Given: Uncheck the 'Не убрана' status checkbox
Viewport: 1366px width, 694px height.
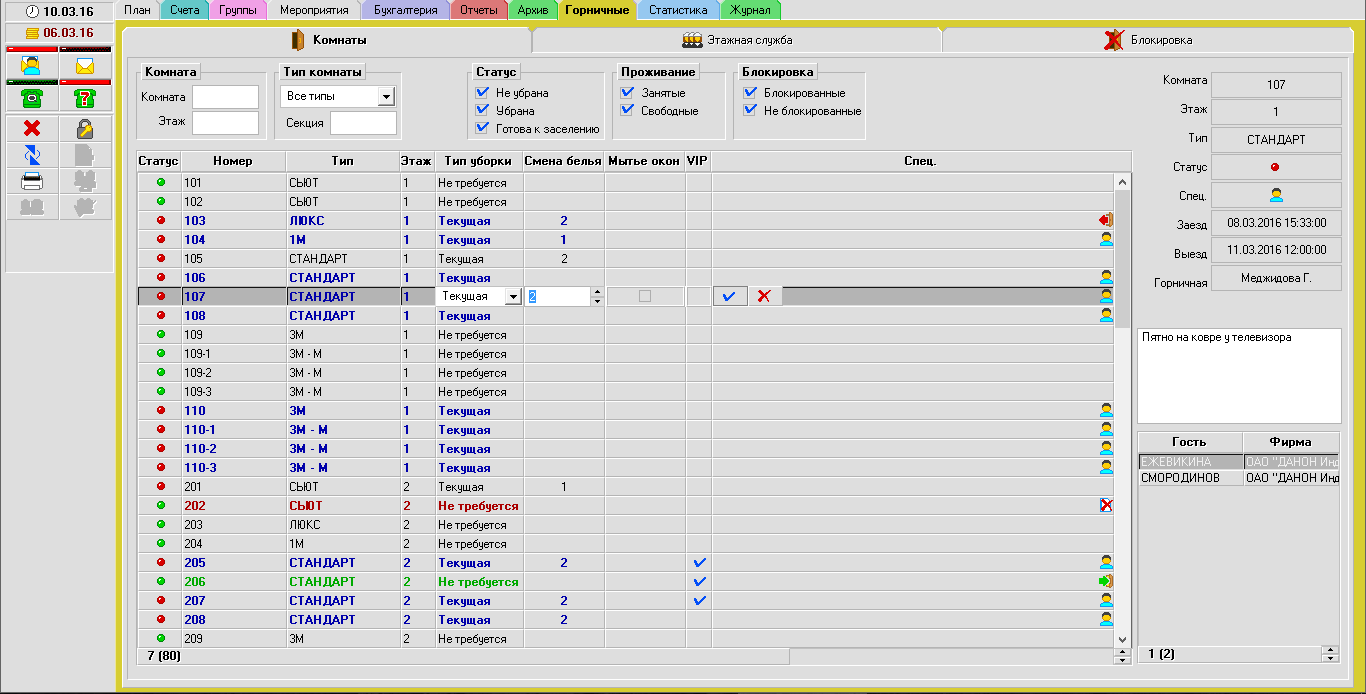Looking at the screenshot, I should click(482, 93).
